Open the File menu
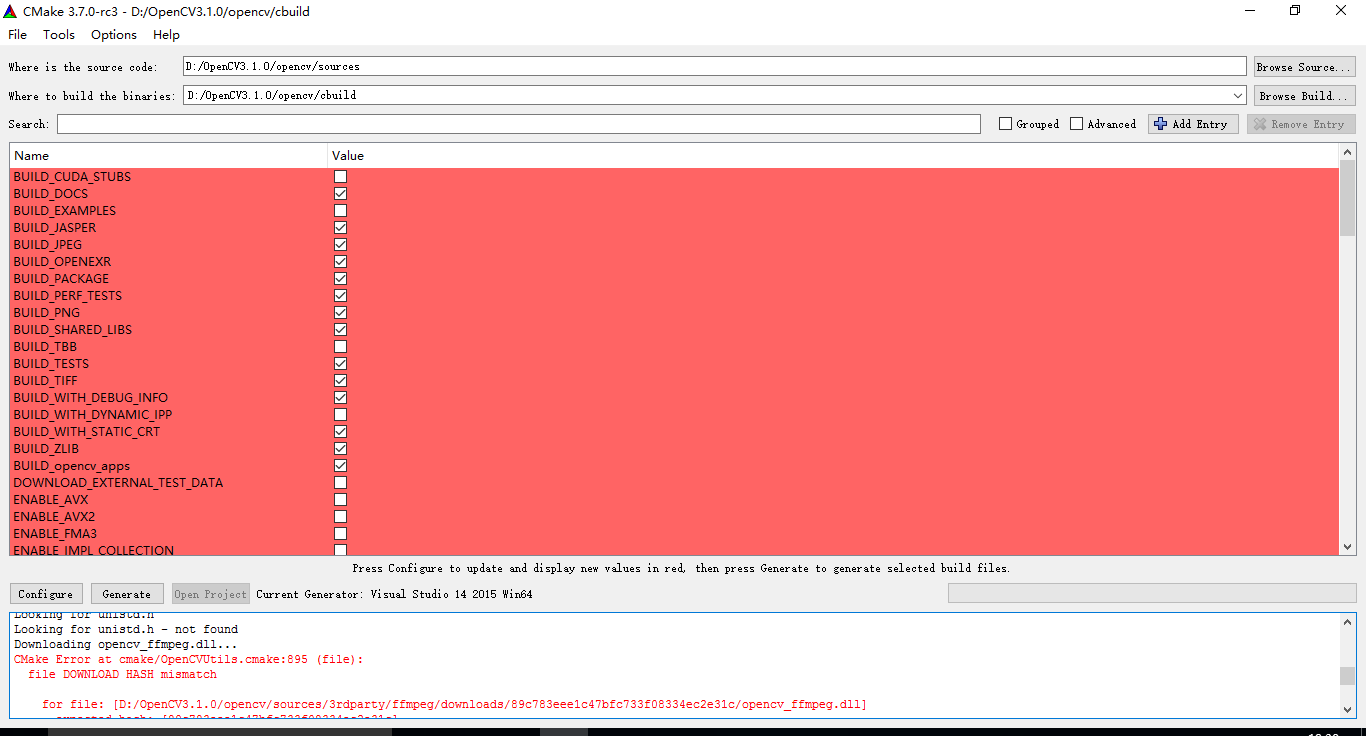 (17, 34)
